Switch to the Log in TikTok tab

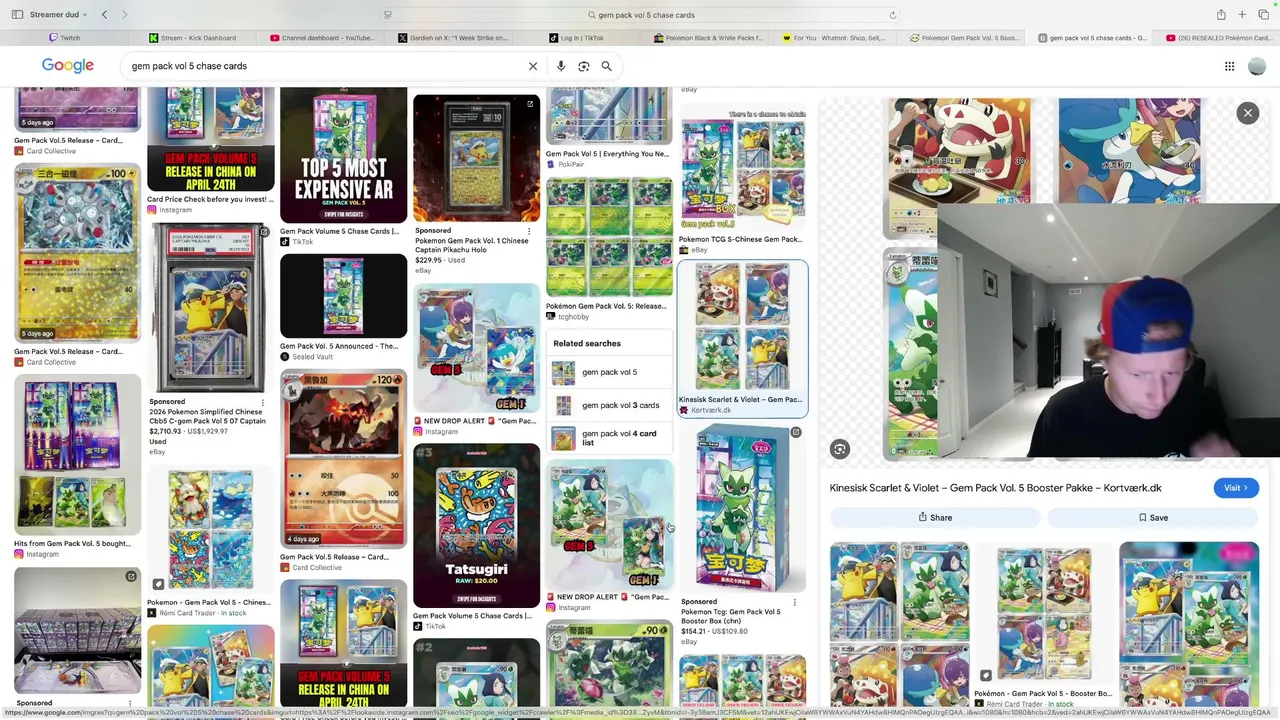click(577, 38)
